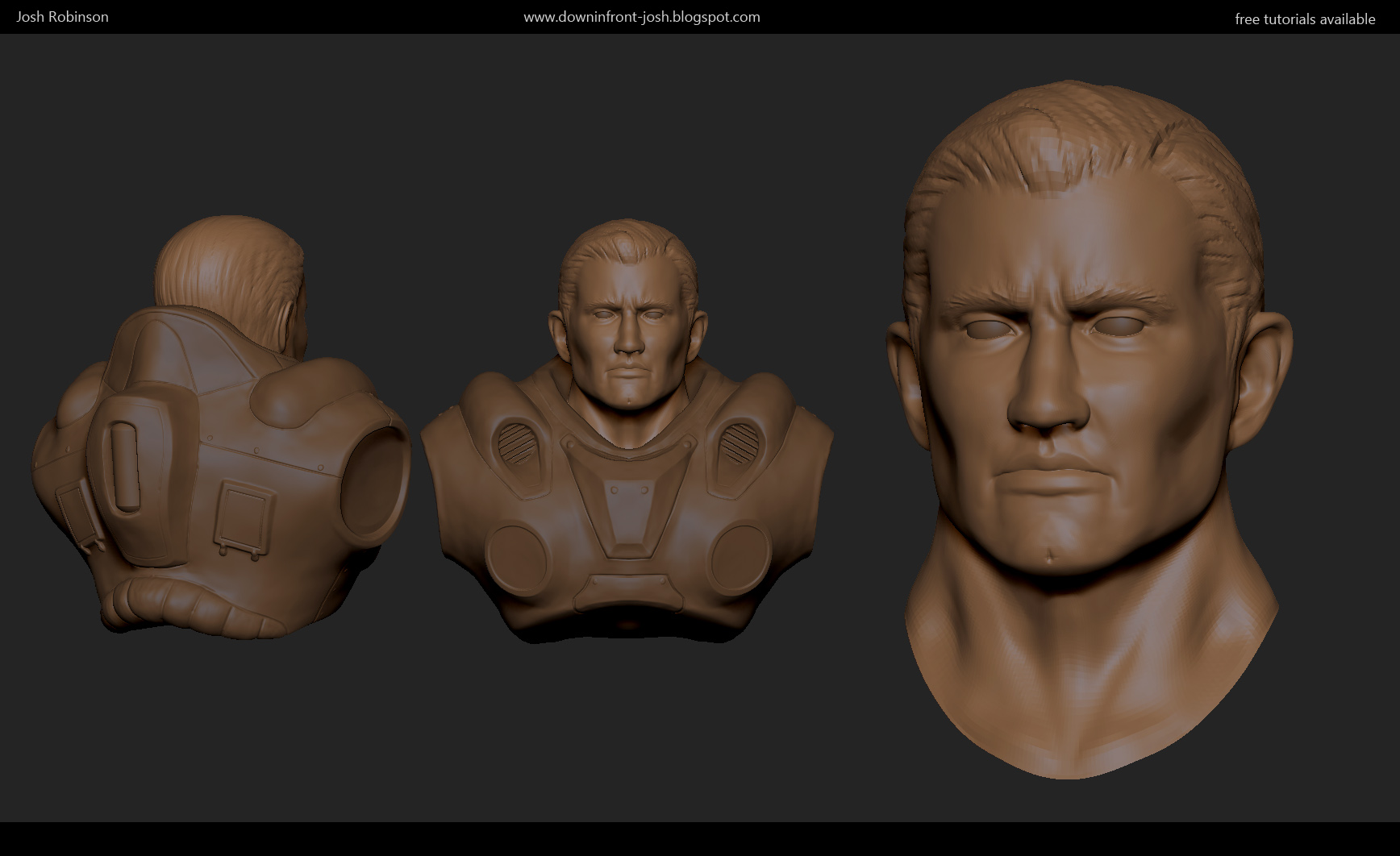Screen dimensions: 1400x856
Task: Click the "free tutorials available" text
Action: coord(1305,19)
